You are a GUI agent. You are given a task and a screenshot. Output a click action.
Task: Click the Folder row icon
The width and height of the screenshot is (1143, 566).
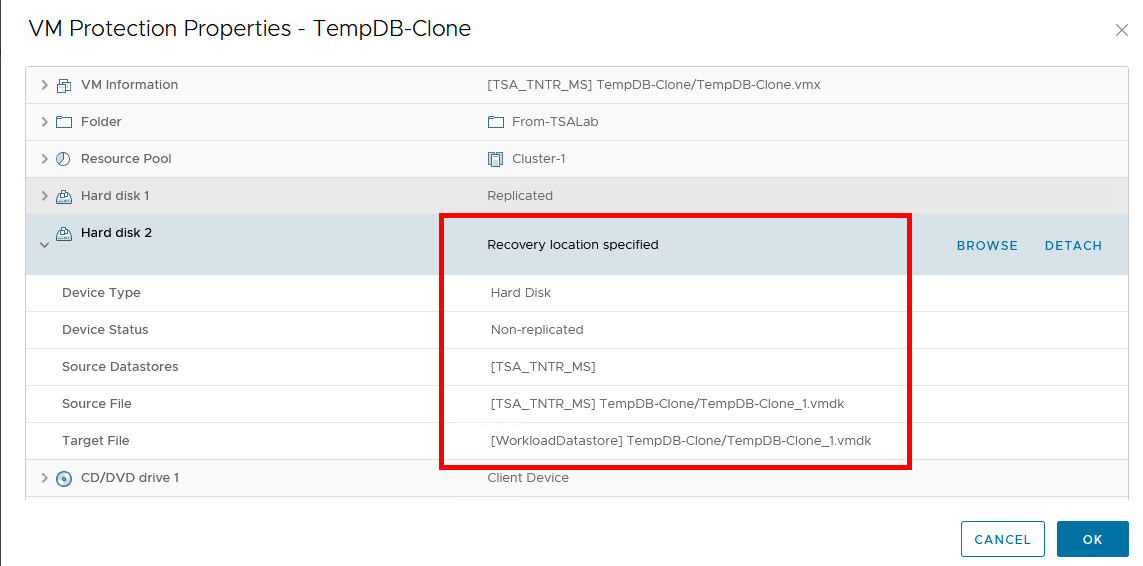[64, 122]
